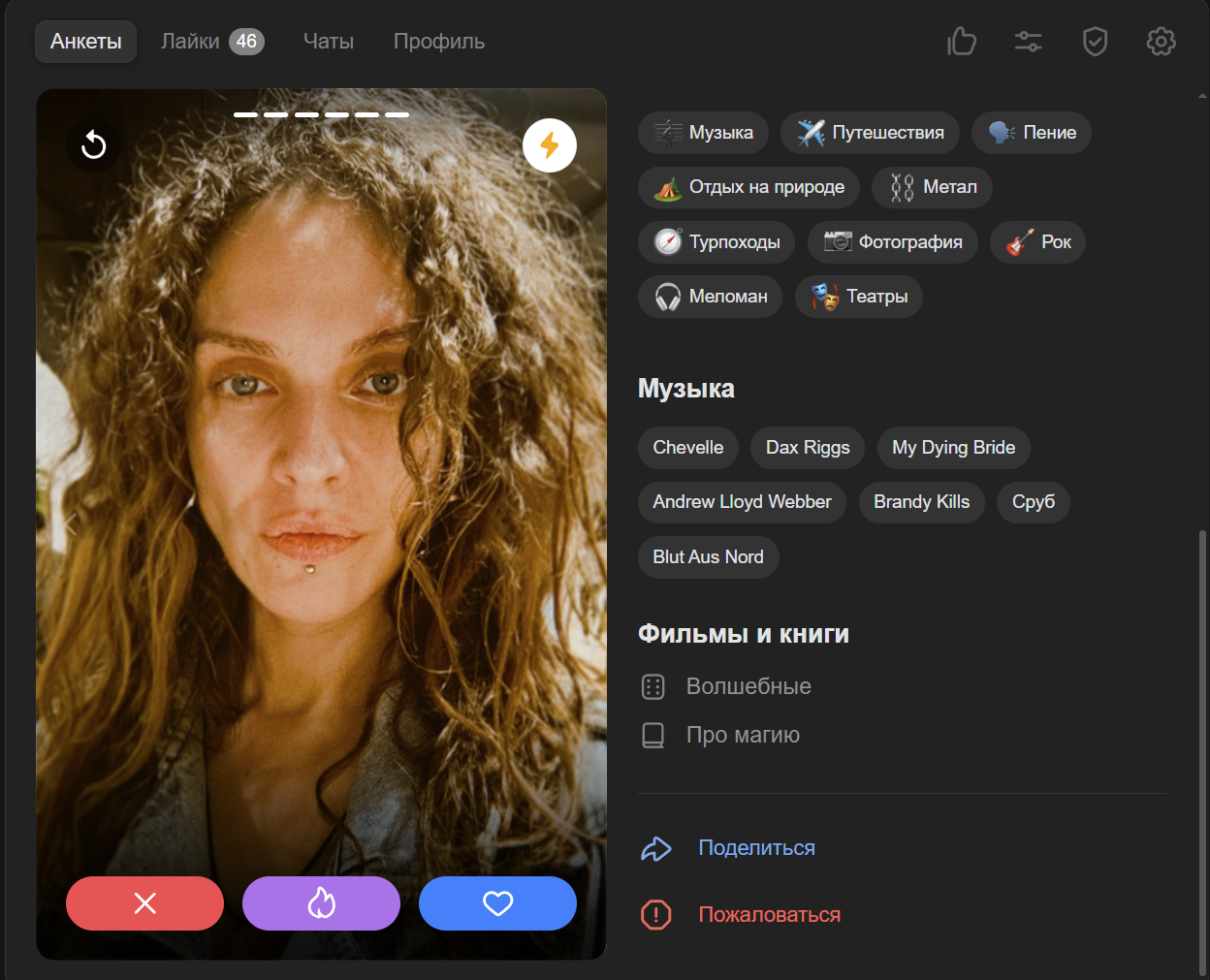1210x980 pixels.
Task: Click the Chevelle artist chip
Action: click(688, 448)
